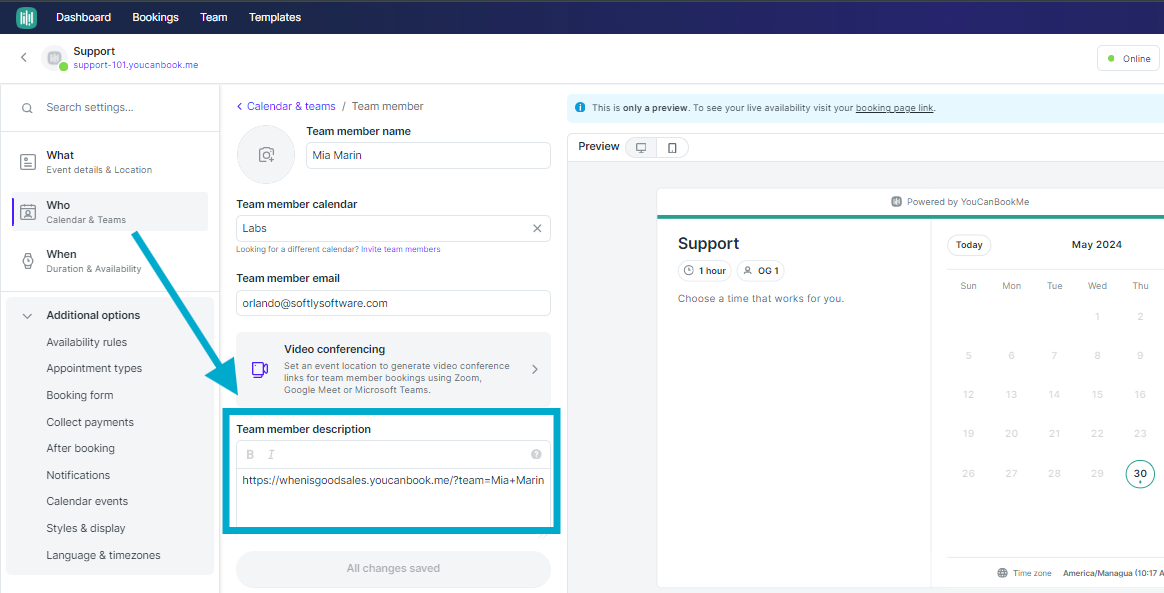The height and width of the screenshot is (593, 1164).
Task: Open the Team member calendar dropdown
Action: 393,229
